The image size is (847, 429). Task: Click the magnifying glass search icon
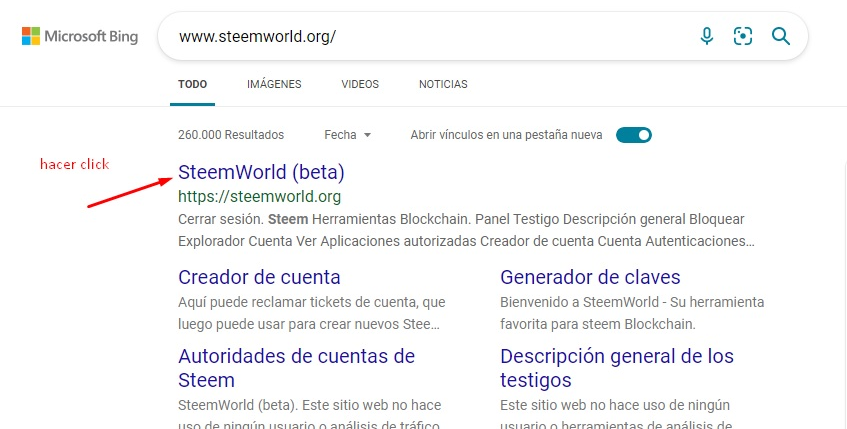tap(781, 36)
